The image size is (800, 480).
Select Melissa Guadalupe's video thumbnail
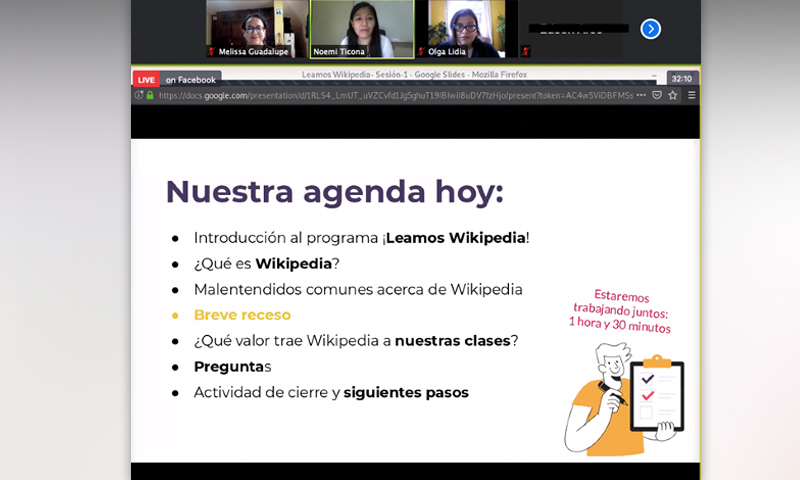point(257,29)
